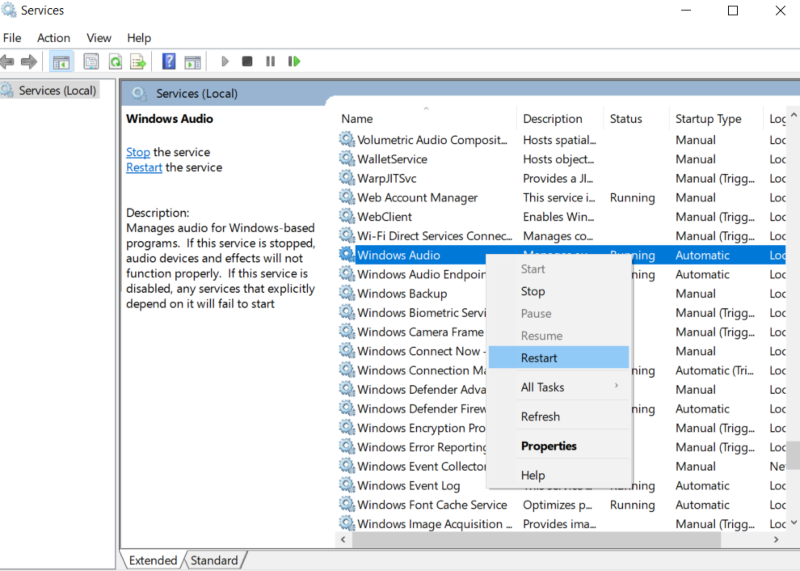
Task: Click the Stop Service square icon
Action: click(247, 62)
